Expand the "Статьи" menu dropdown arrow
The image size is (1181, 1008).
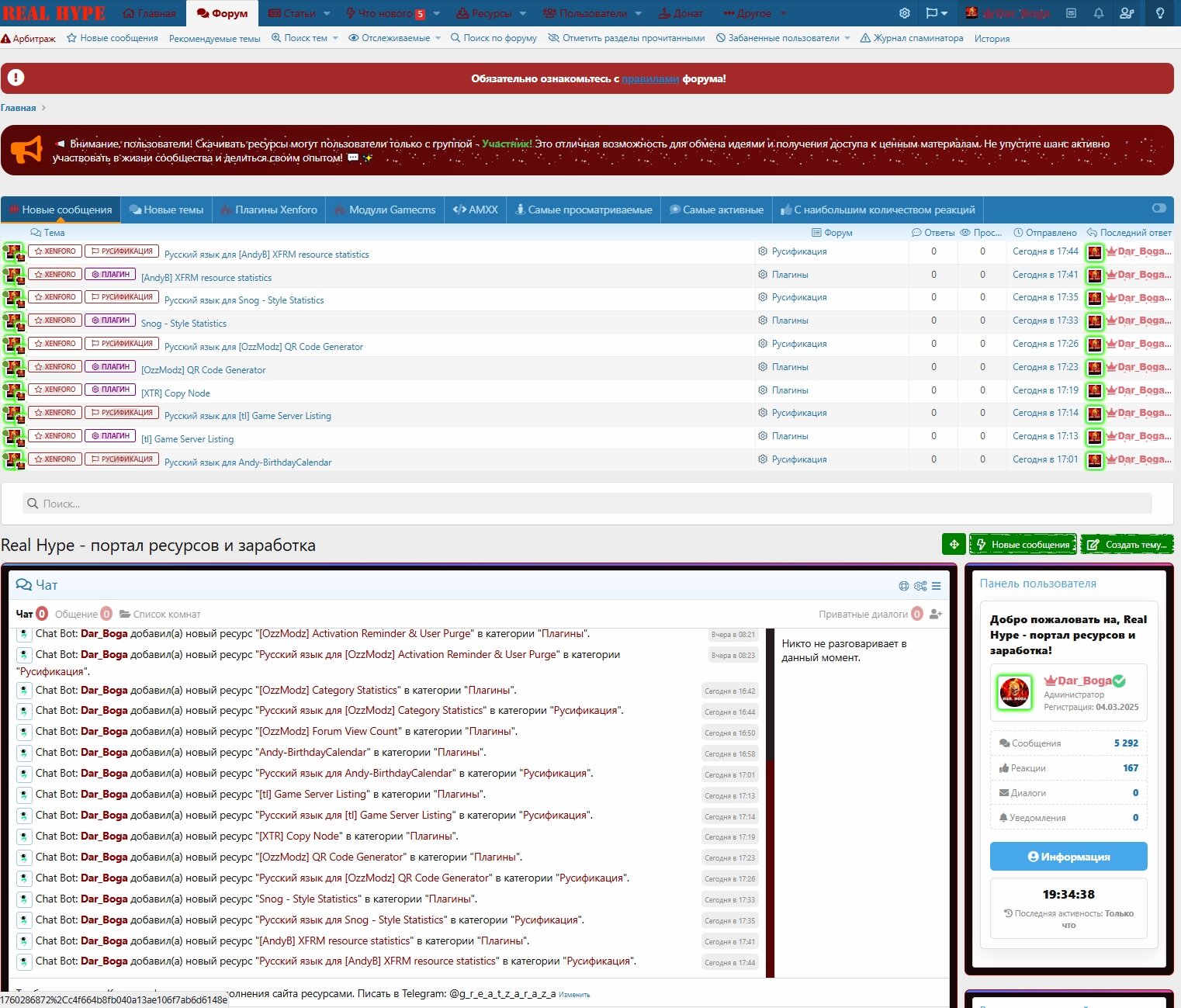coord(327,13)
